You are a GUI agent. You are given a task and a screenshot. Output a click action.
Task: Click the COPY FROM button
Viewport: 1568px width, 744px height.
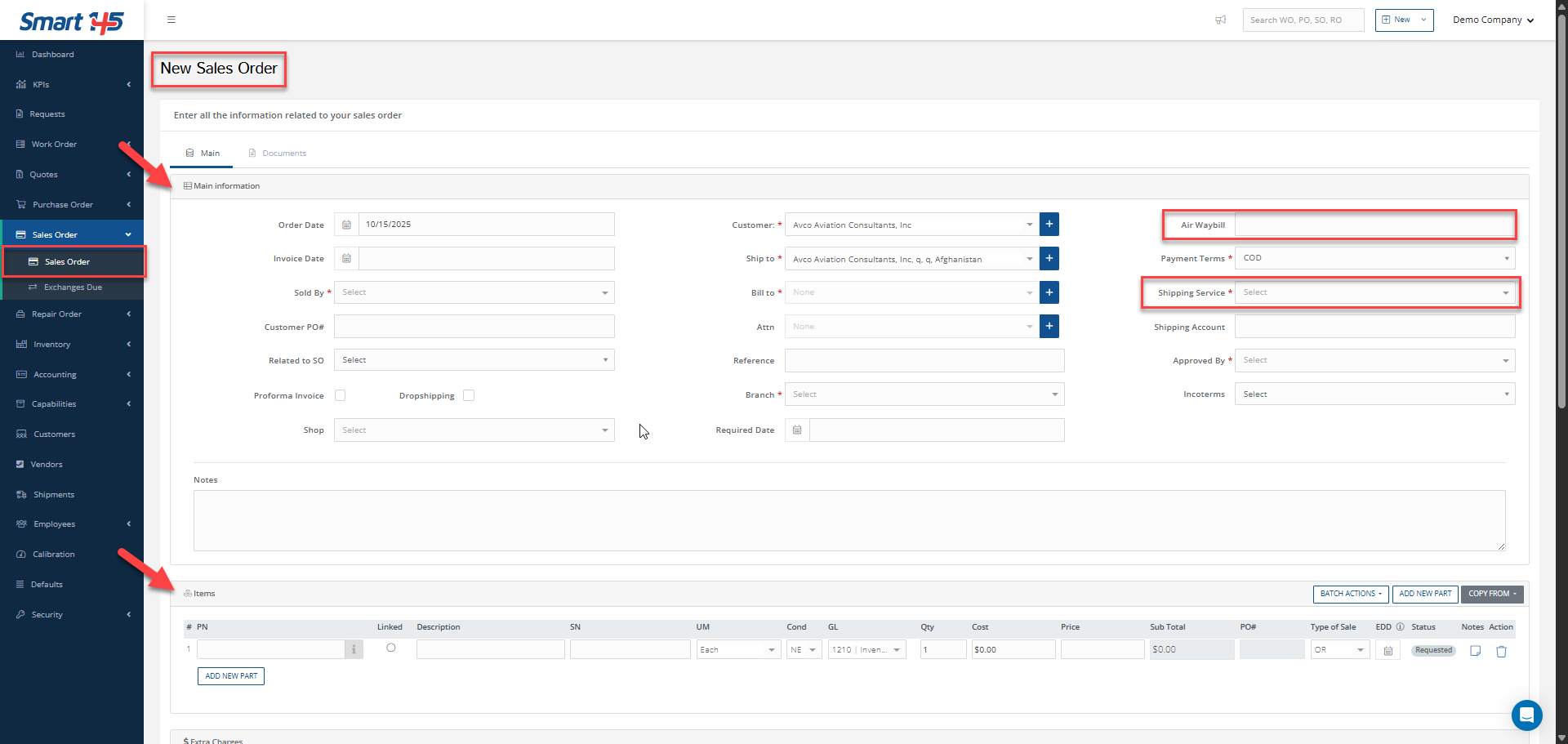pyautogui.click(x=1491, y=594)
